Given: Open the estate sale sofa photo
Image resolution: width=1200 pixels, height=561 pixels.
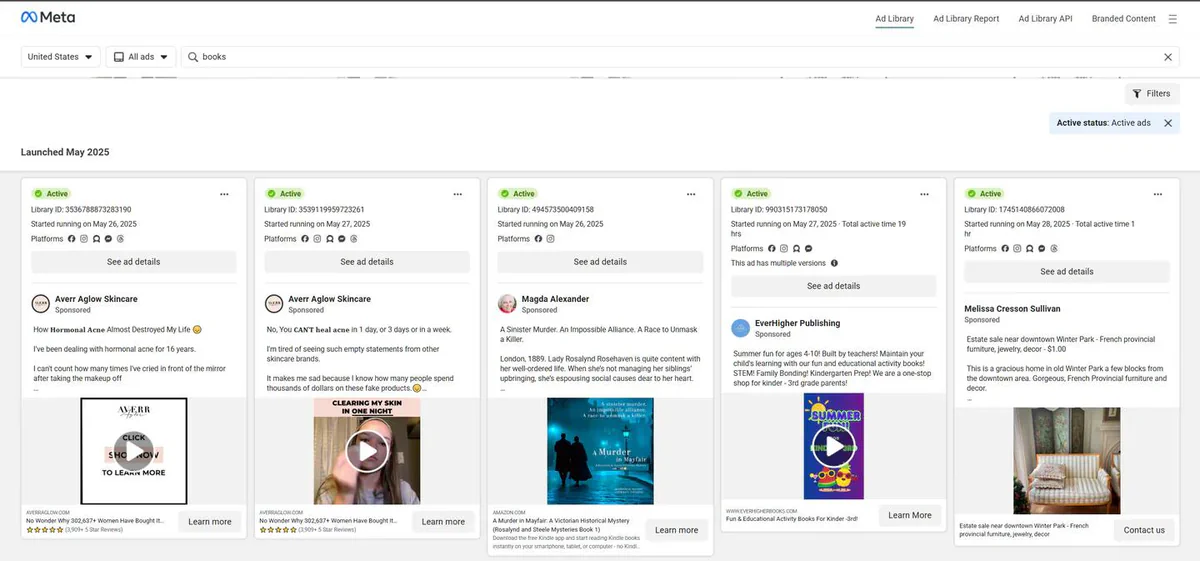Looking at the screenshot, I should (x=1066, y=460).
